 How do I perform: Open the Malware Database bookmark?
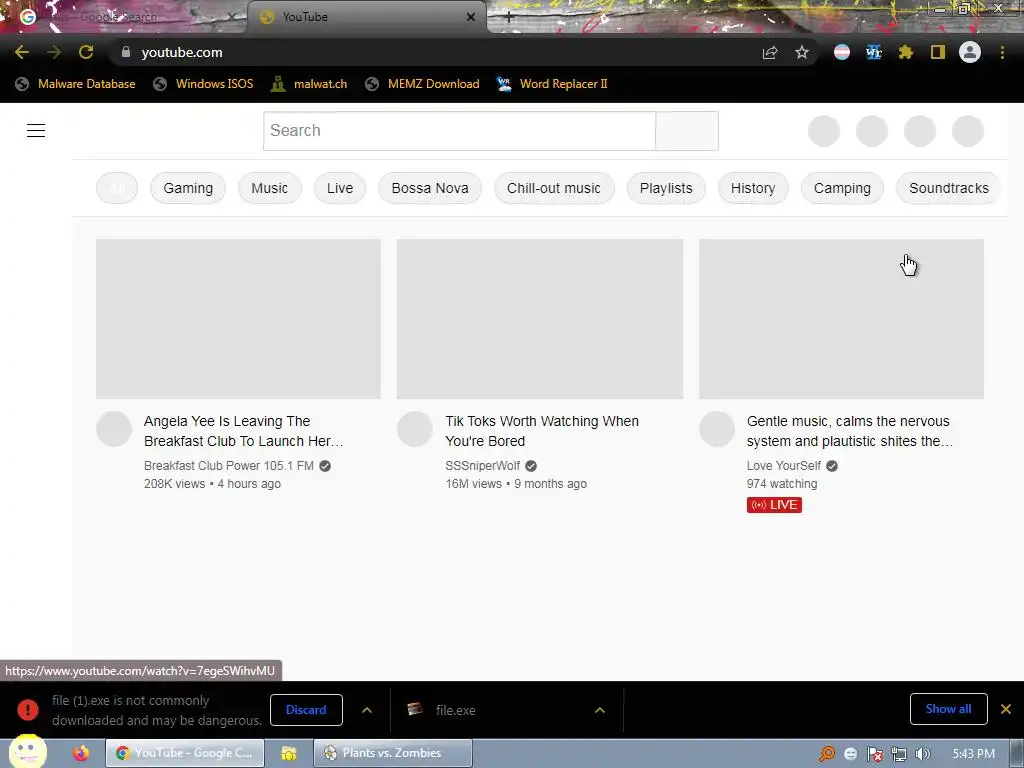click(x=75, y=84)
